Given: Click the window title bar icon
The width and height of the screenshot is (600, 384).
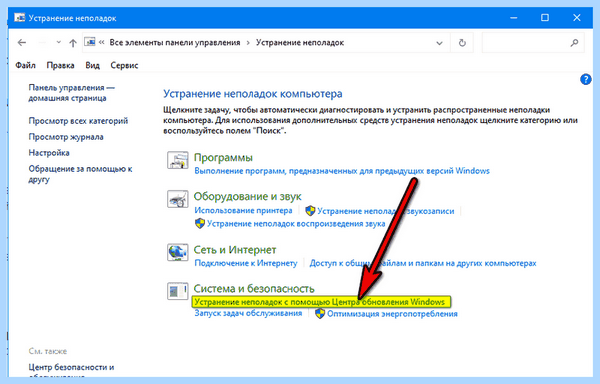Looking at the screenshot, I should pos(20,18).
